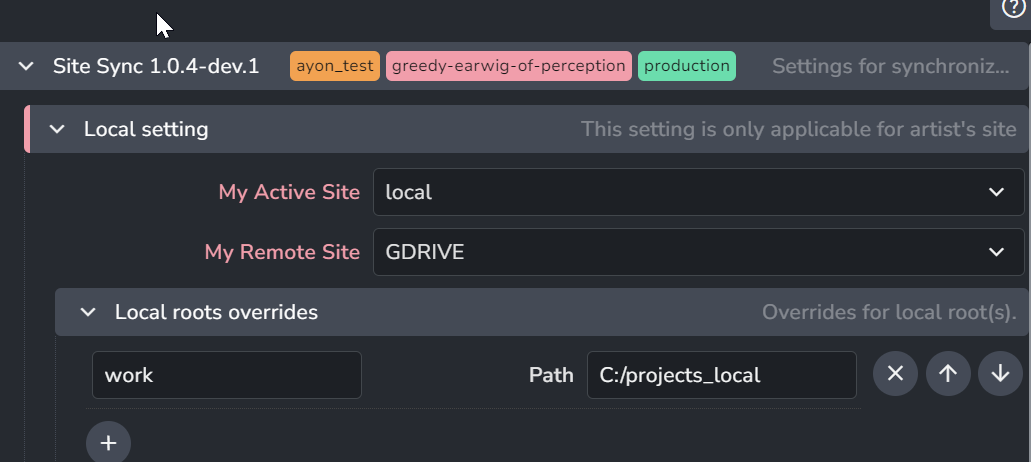Open the My Remote Site dropdown
This screenshot has height=462, width=1031.
[x=698, y=252]
